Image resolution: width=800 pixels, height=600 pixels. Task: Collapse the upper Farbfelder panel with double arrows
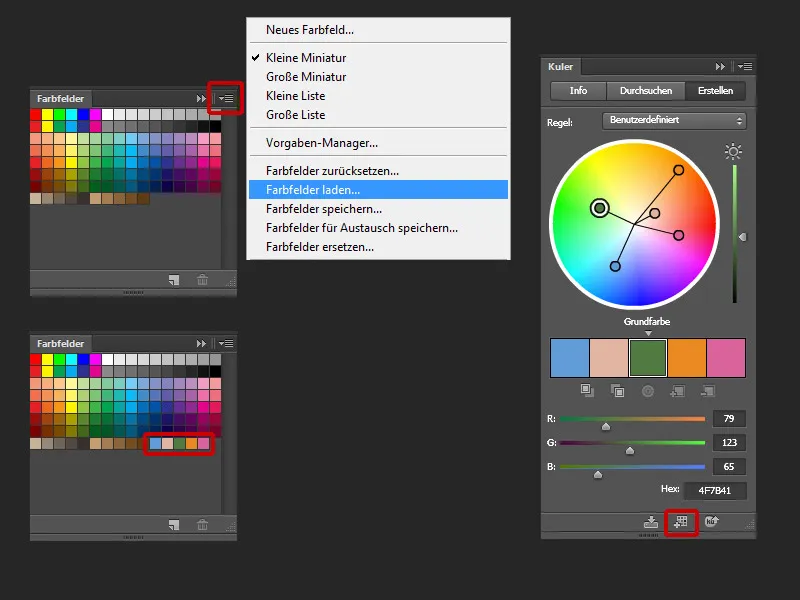[202, 98]
